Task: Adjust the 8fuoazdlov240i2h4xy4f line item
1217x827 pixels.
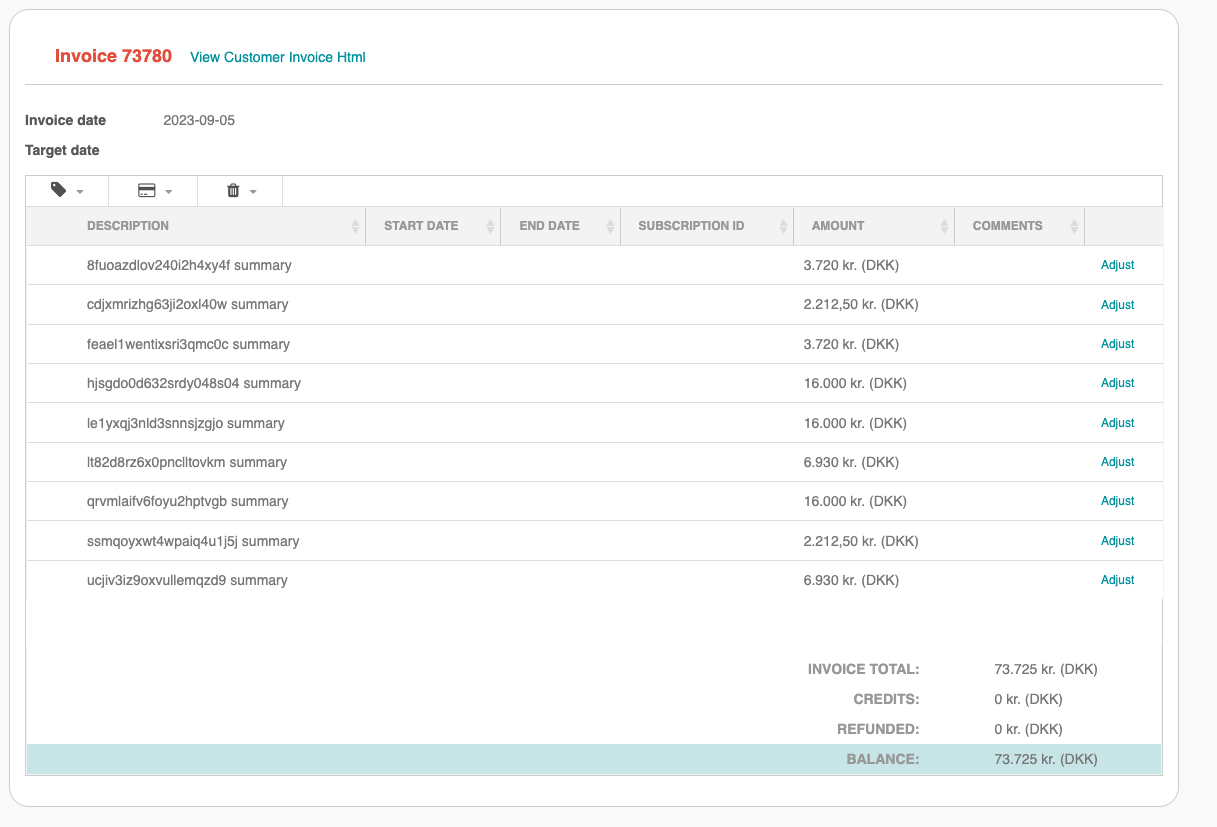Action: (1117, 265)
